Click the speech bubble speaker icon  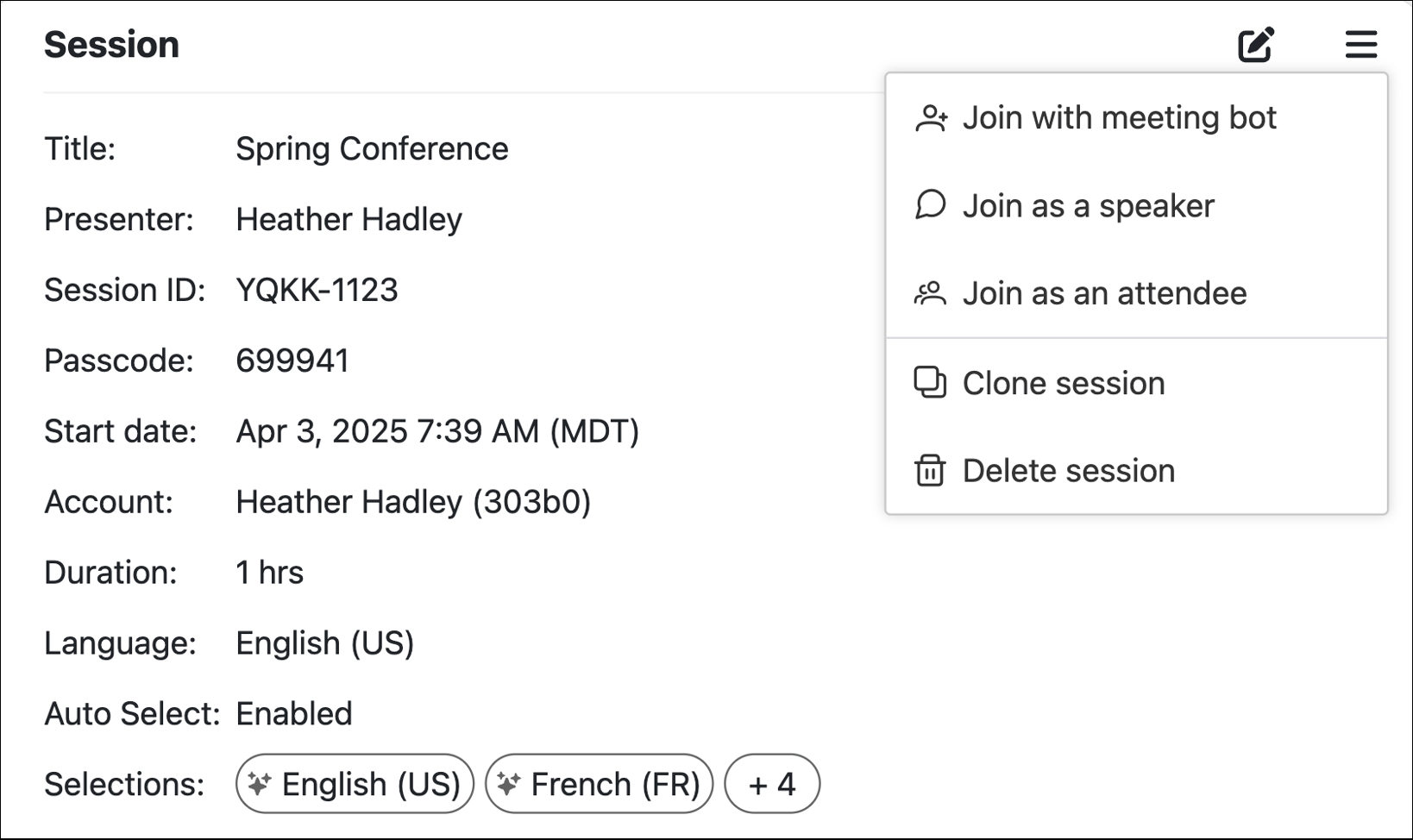pos(930,205)
